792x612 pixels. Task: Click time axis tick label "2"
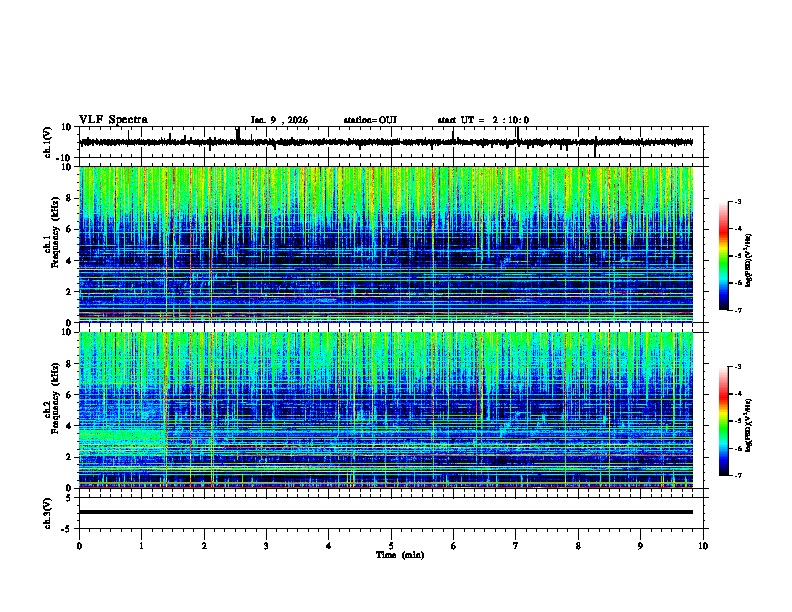(204, 546)
